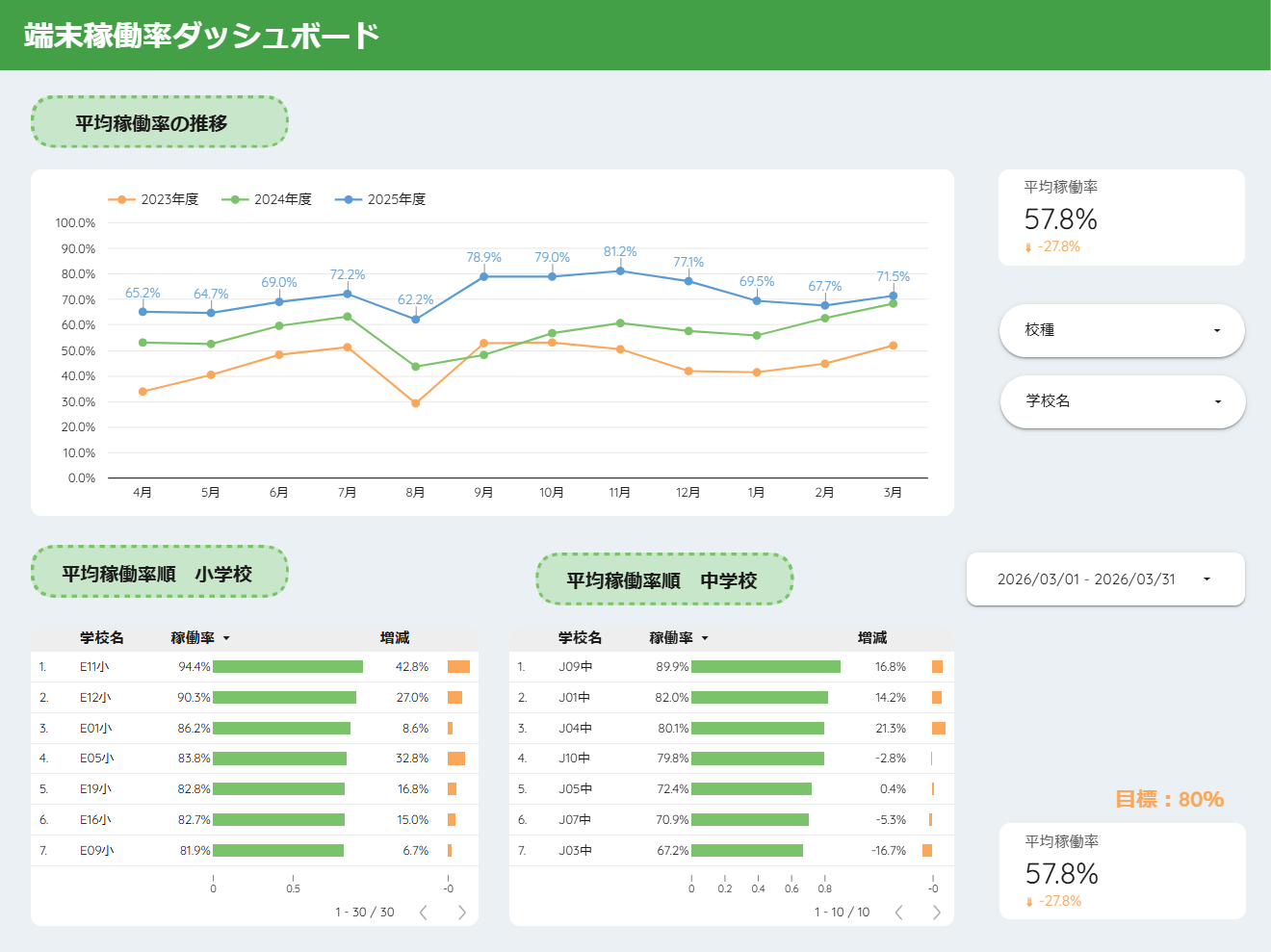Click the 稼働率 sort arrow in junior high table

[705, 638]
